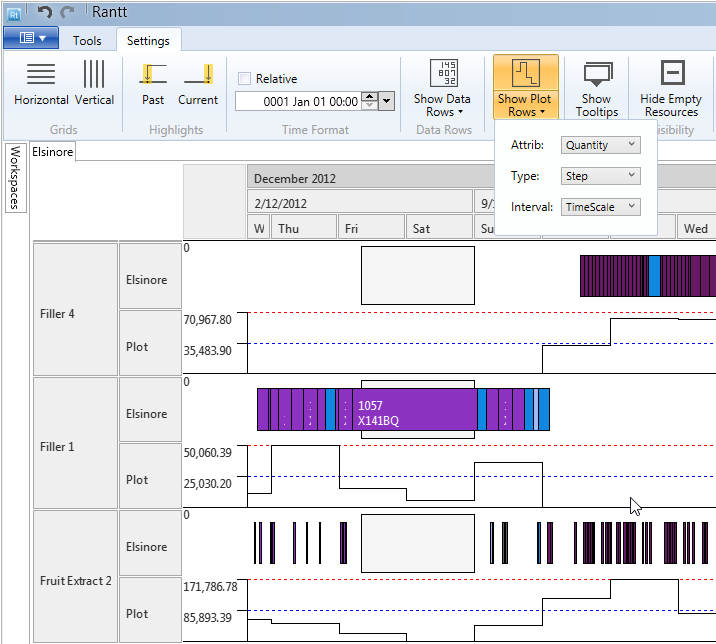Click the date time input field
The width and height of the screenshot is (716, 644).
[297, 101]
